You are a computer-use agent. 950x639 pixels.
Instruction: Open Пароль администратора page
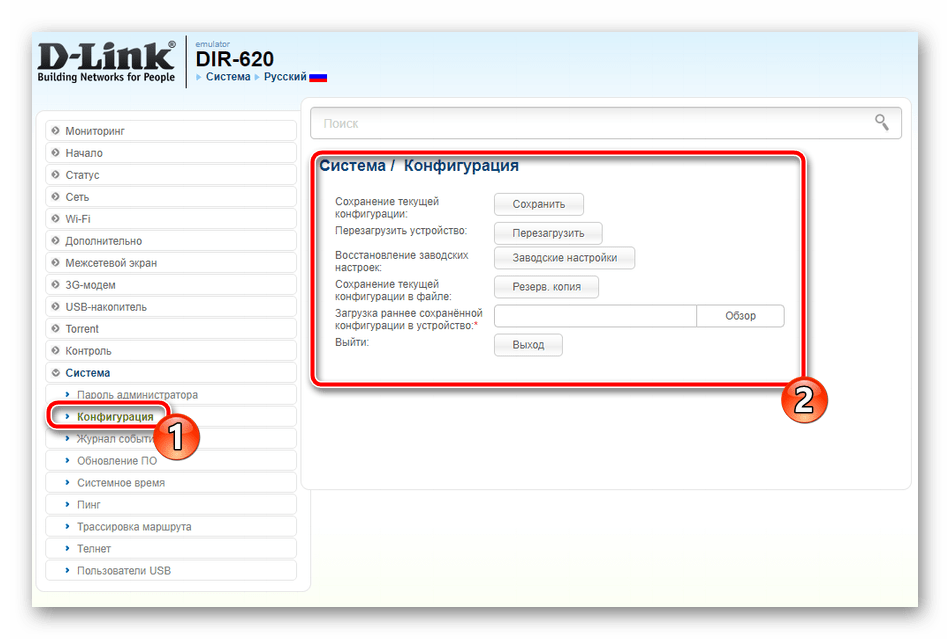(x=171, y=395)
